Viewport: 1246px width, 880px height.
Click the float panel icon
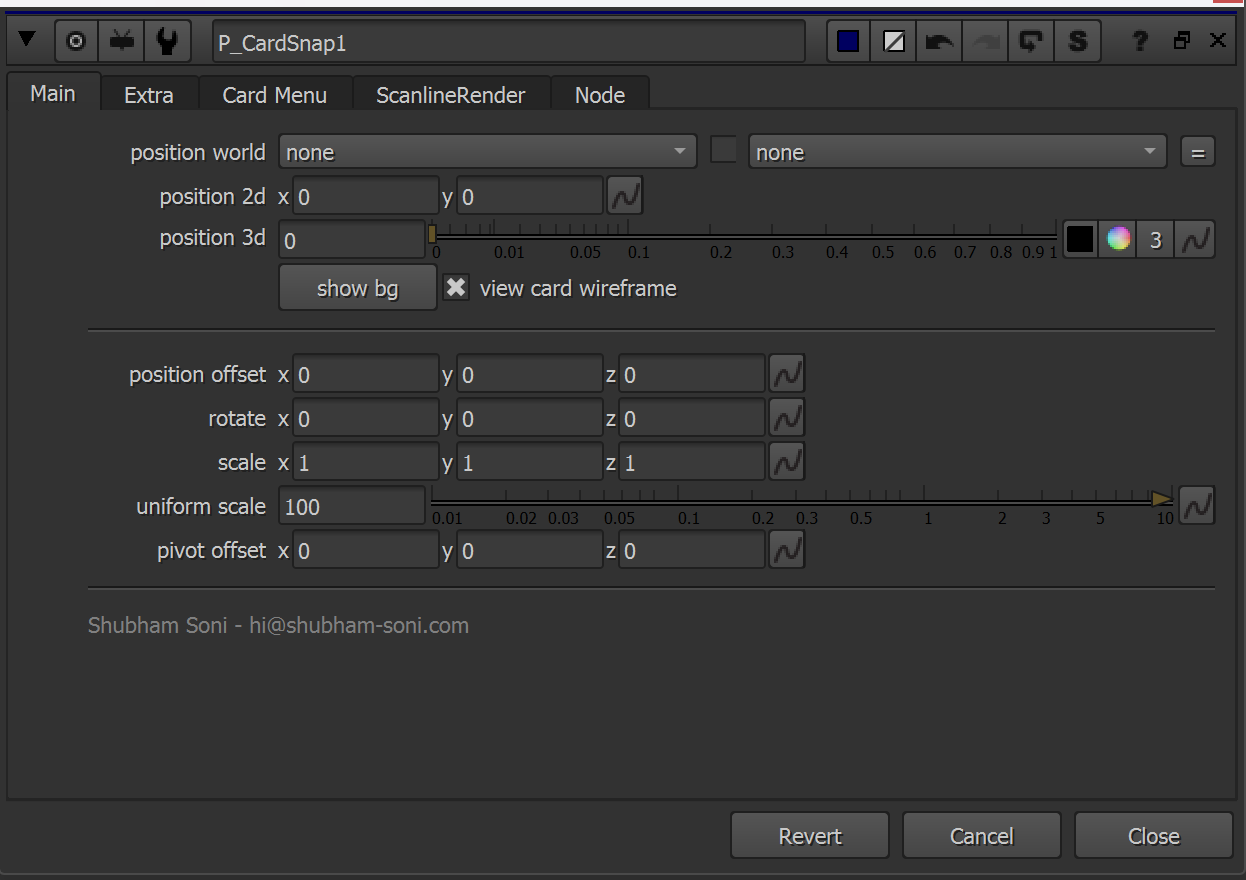point(1182,41)
